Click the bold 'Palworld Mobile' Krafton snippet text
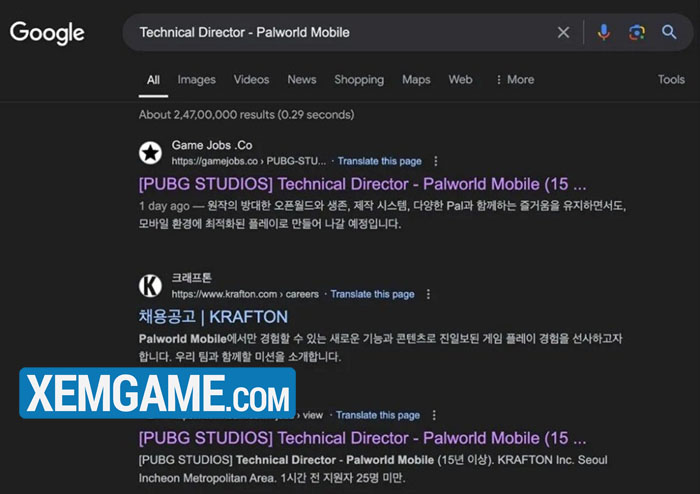The height and width of the screenshot is (494, 700). click(x=183, y=339)
